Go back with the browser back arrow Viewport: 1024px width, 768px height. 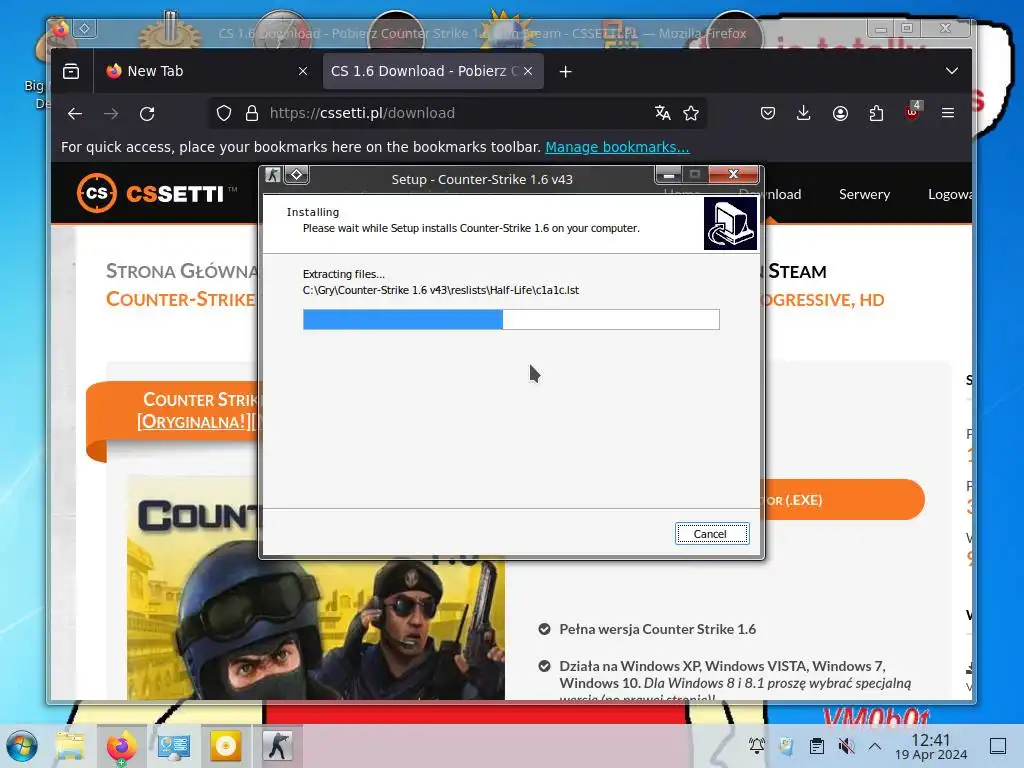coord(75,114)
